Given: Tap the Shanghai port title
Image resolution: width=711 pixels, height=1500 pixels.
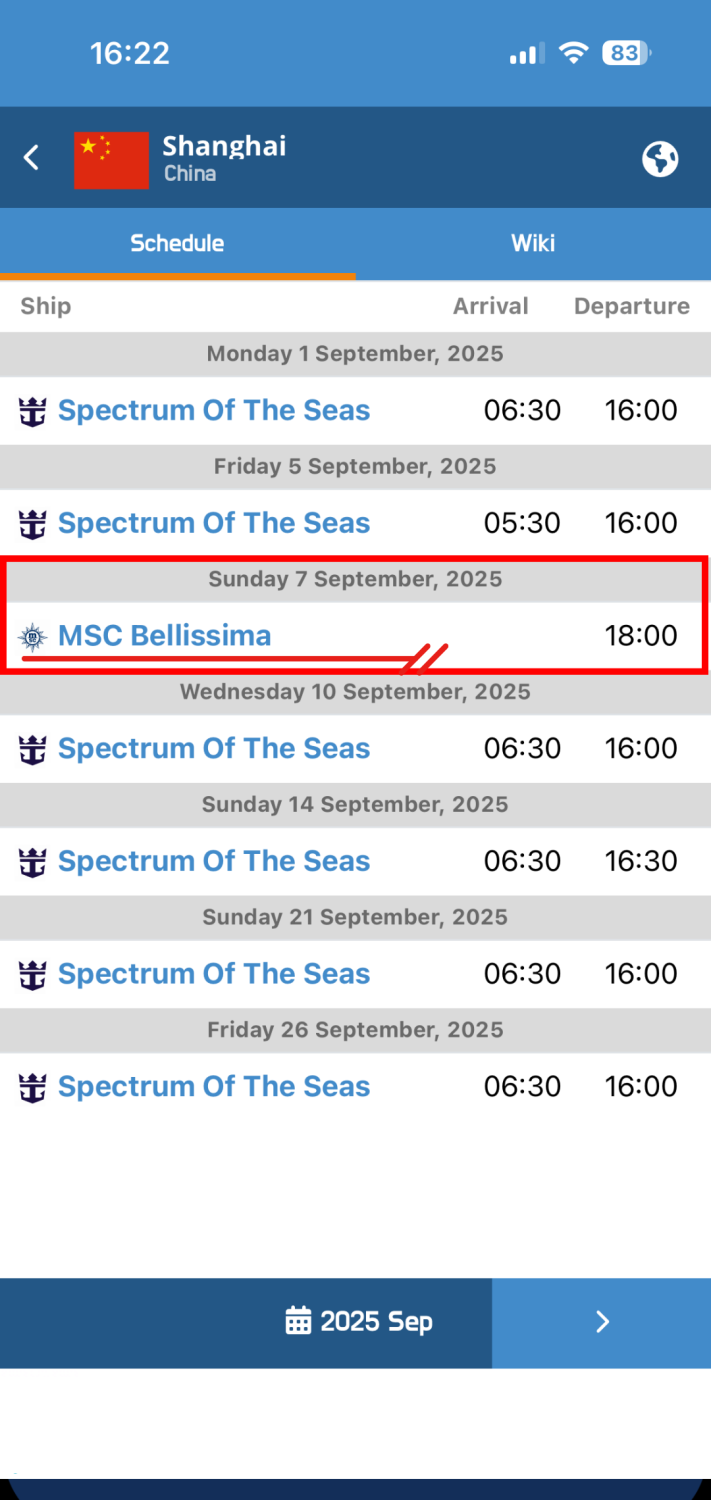Looking at the screenshot, I should point(224,146).
